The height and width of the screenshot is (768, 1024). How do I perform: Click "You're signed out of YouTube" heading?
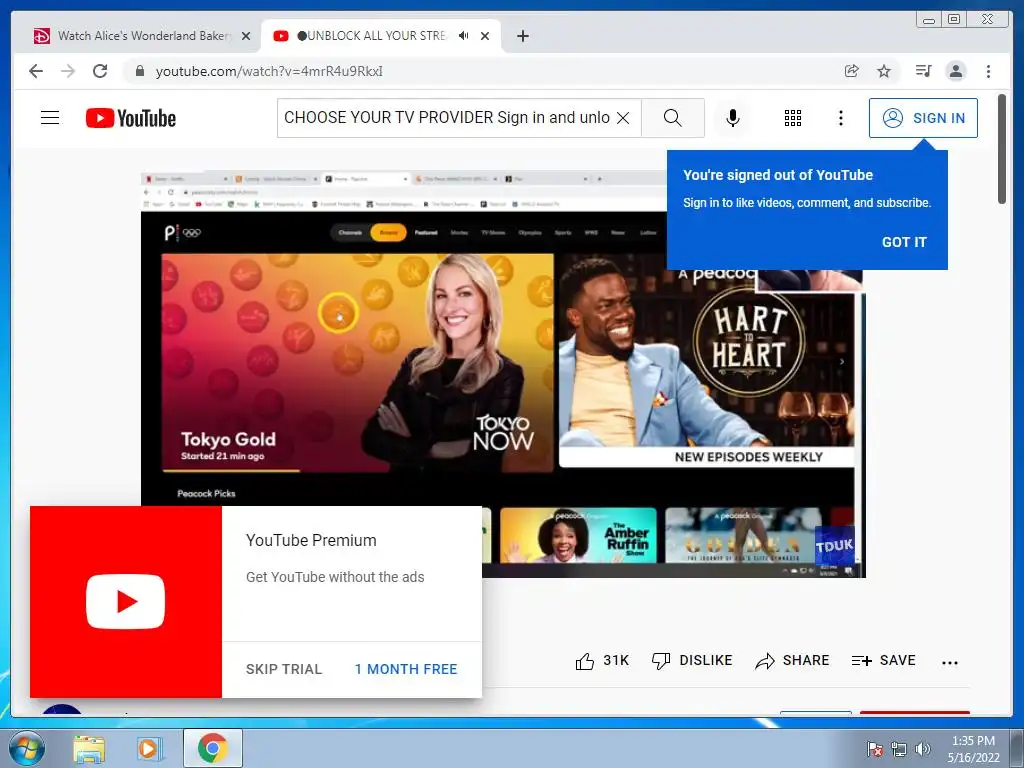coord(778,175)
